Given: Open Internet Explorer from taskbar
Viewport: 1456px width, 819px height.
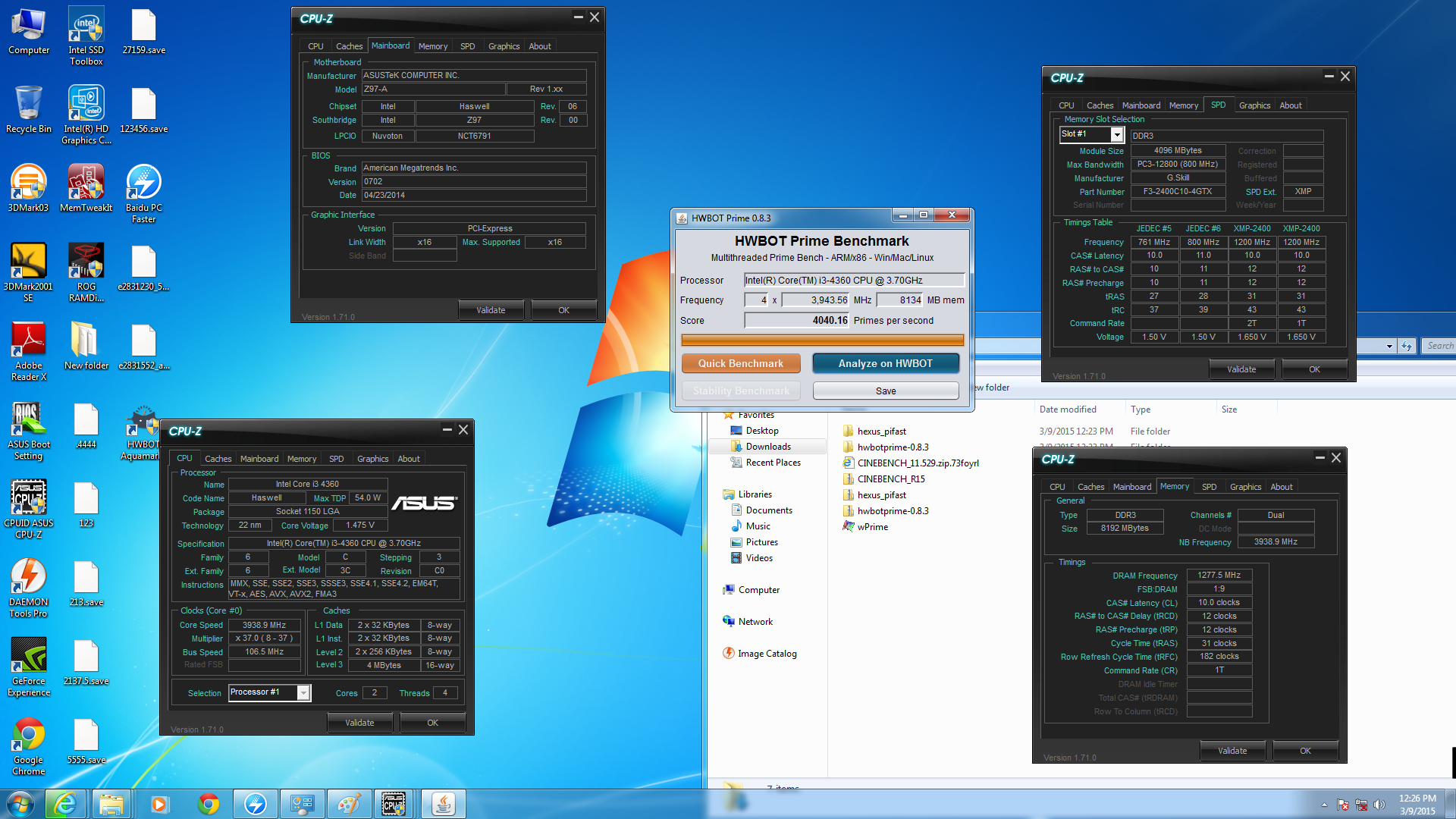Looking at the screenshot, I should [x=65, y=804].
